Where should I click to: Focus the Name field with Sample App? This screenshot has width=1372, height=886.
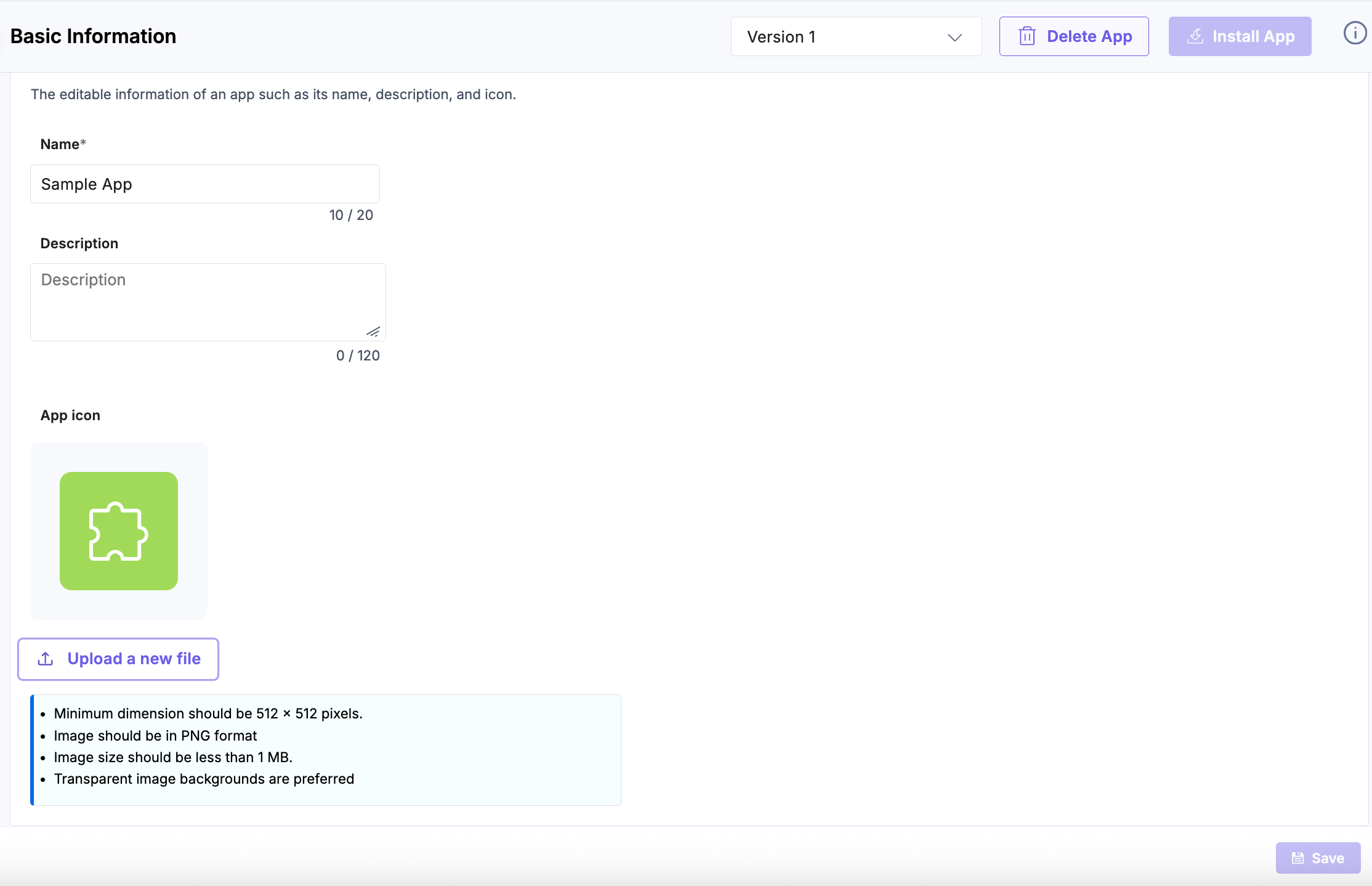[x=204, y=184]
